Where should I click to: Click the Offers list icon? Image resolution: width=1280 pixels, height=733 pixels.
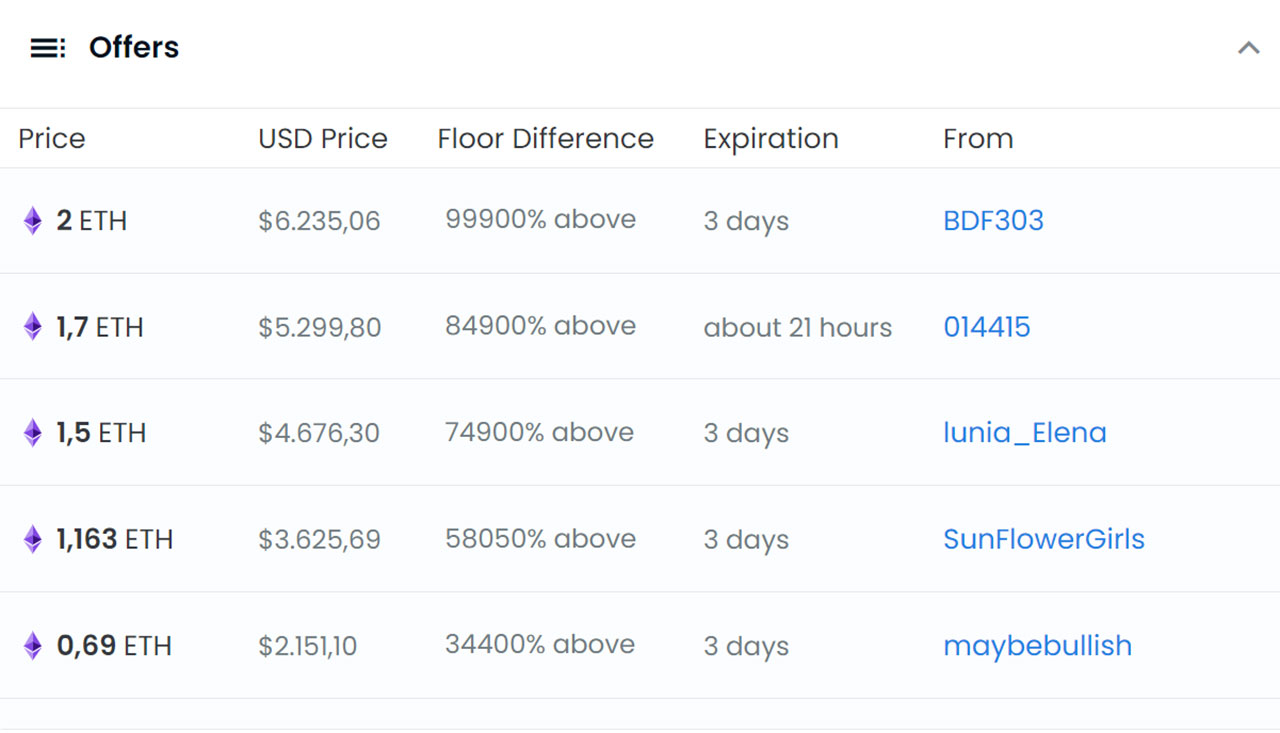pos(47,47)
